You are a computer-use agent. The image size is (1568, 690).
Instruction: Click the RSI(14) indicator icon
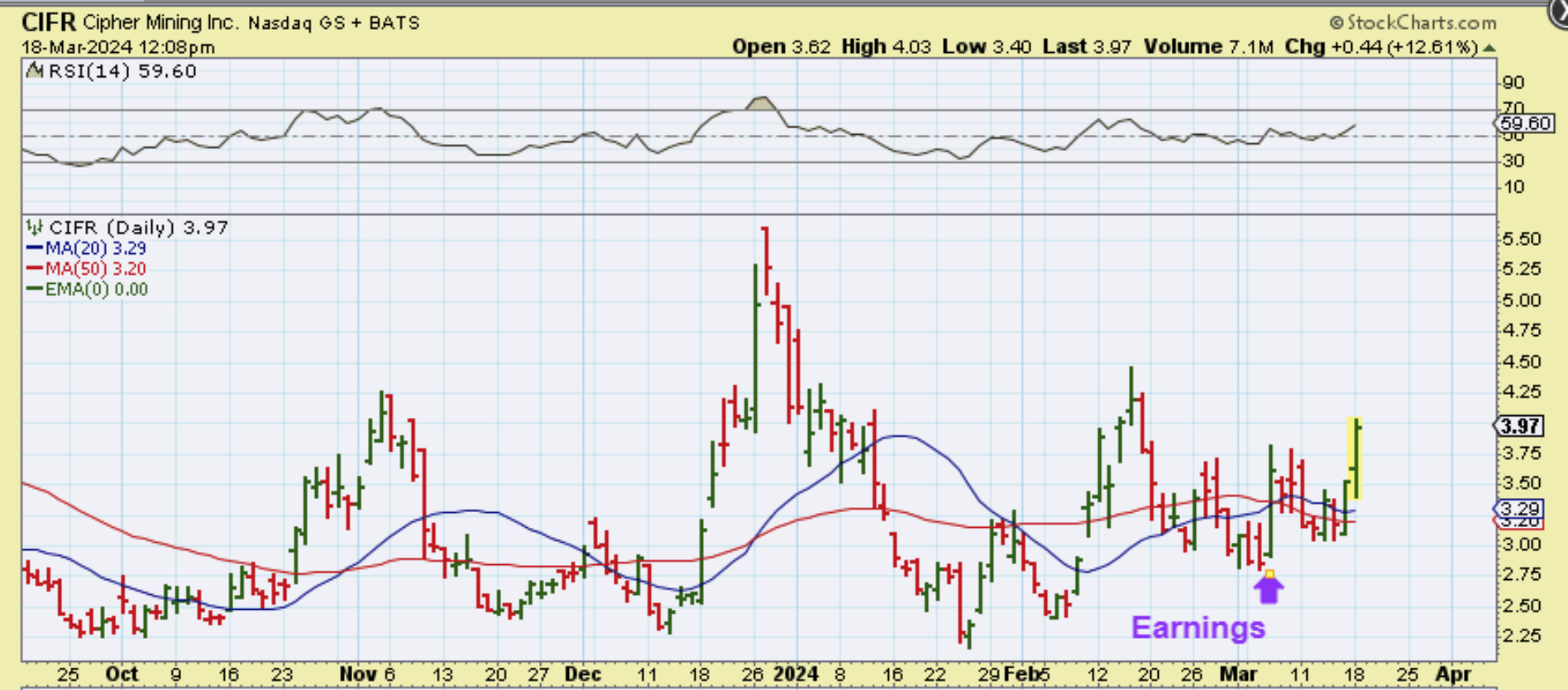pyautogui.click(x=34, y=71)
